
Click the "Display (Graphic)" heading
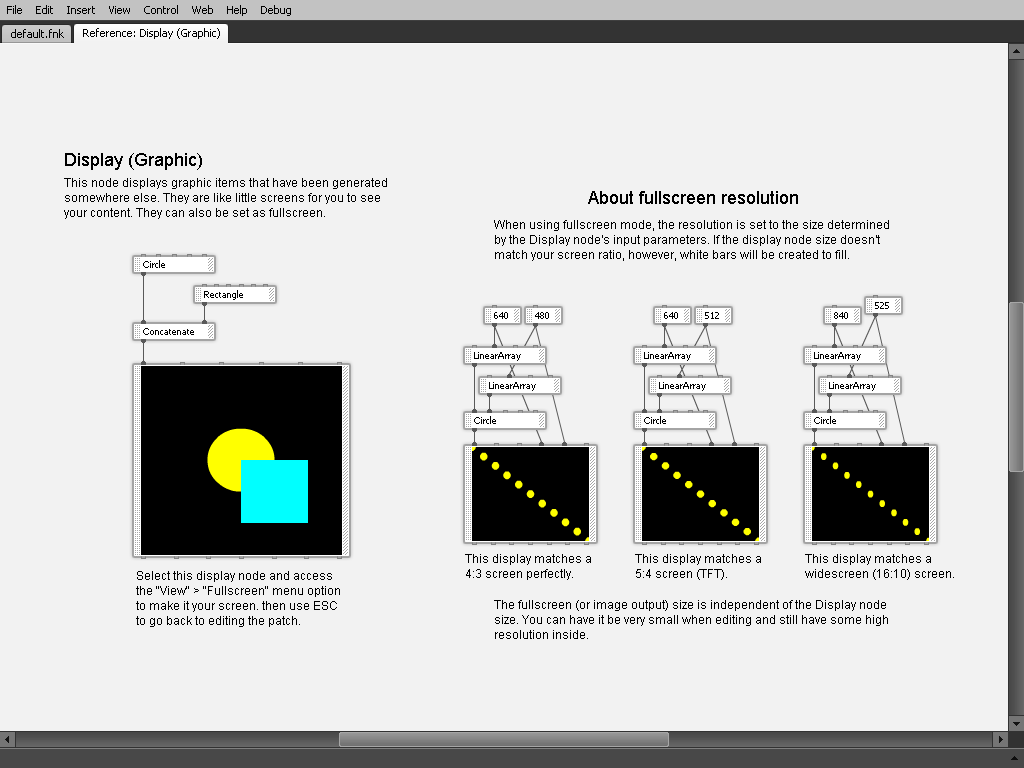tap(133, 160)
